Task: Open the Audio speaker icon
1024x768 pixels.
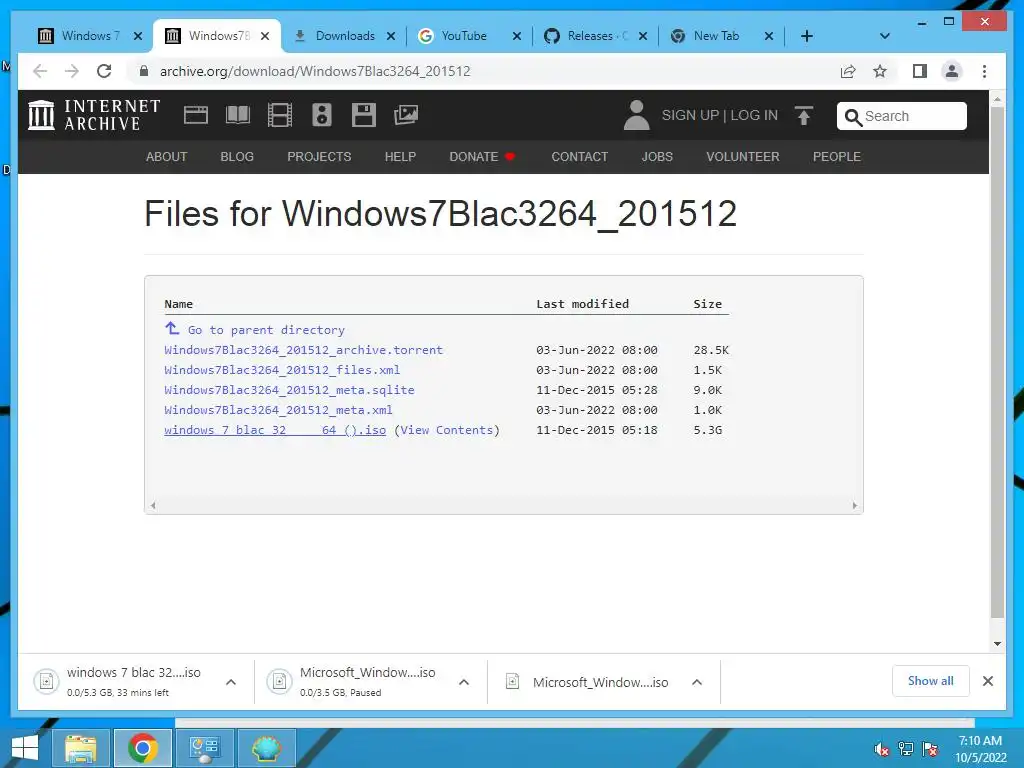Action: click(321, 115)
